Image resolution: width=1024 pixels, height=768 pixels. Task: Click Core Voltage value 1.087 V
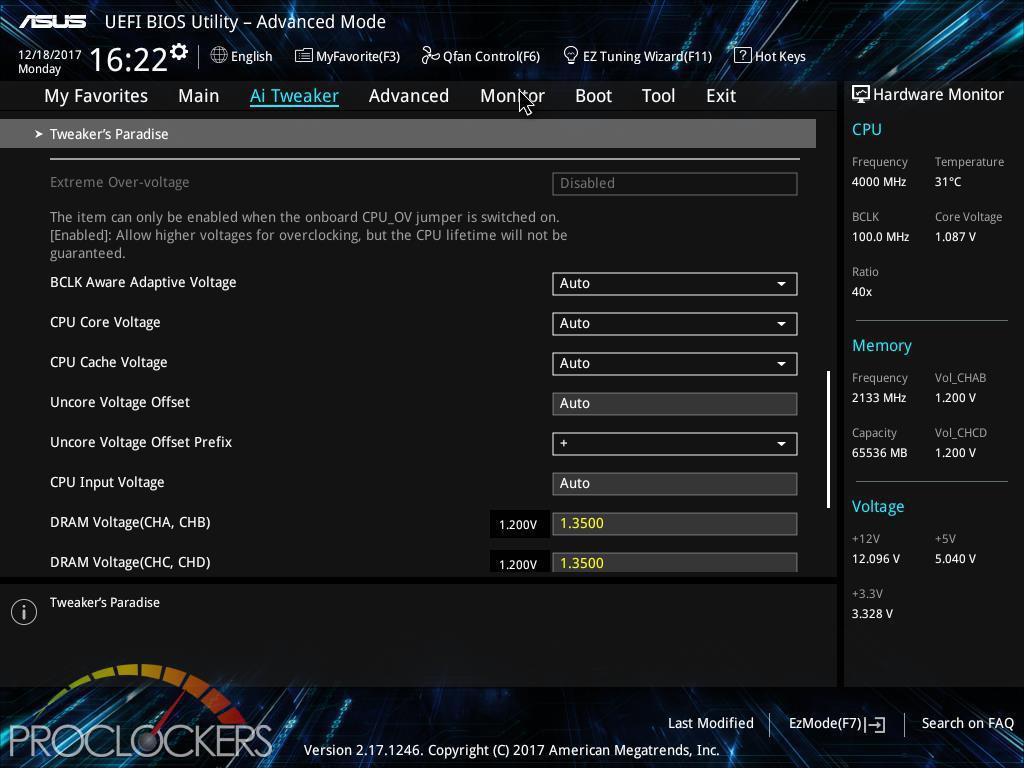955,236
